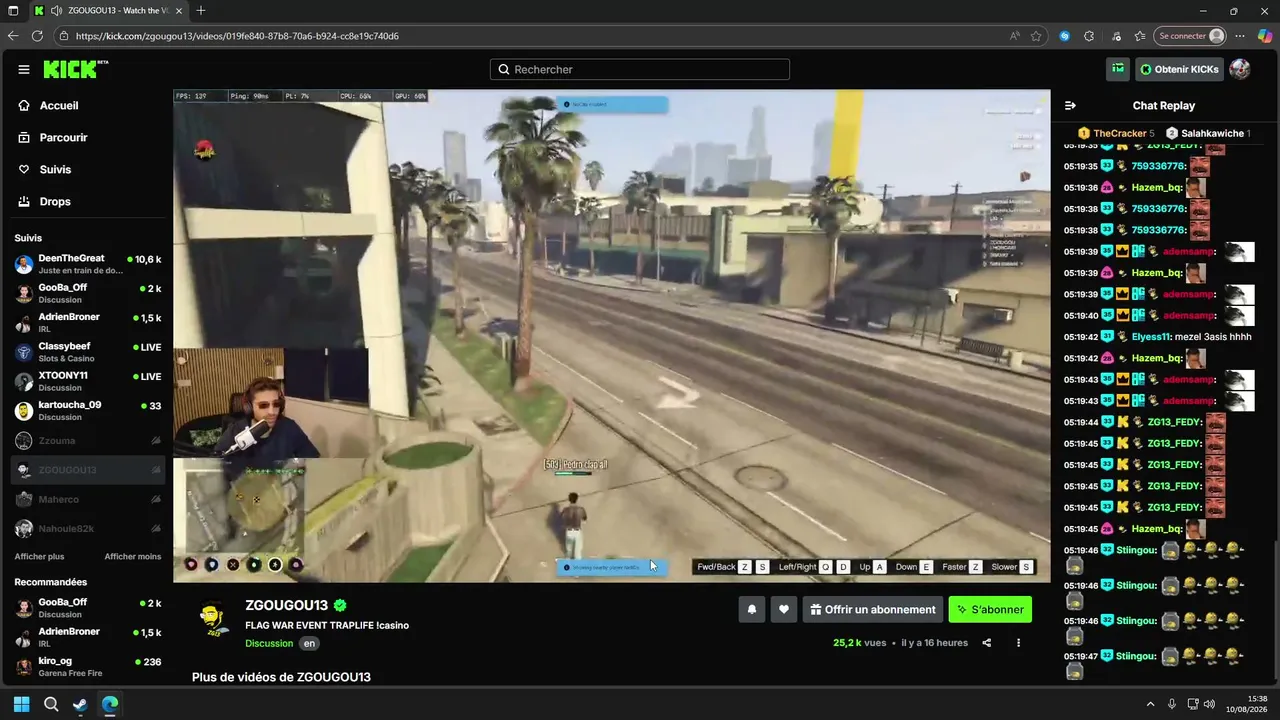
Task: Open the taskbar microphone indicator
Action: tap(1172, 704)
